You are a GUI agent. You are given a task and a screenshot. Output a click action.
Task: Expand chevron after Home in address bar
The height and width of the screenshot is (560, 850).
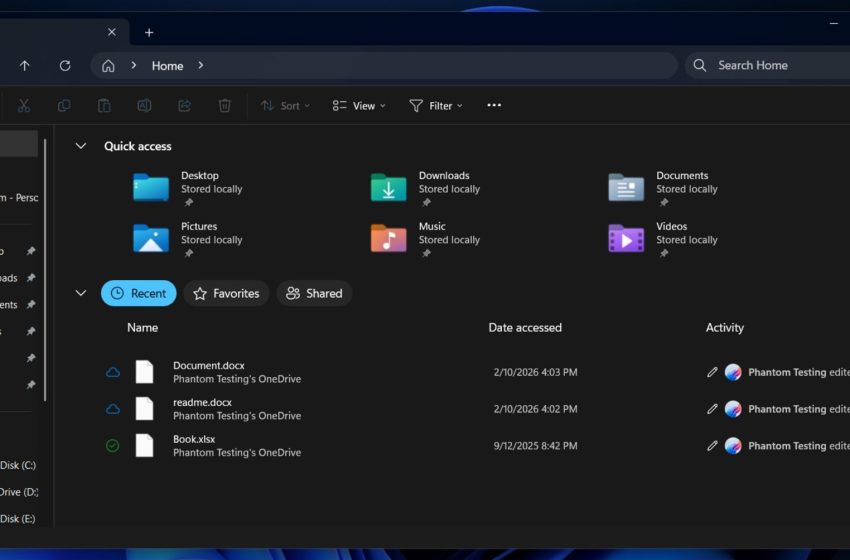click(x=201, y=65)
